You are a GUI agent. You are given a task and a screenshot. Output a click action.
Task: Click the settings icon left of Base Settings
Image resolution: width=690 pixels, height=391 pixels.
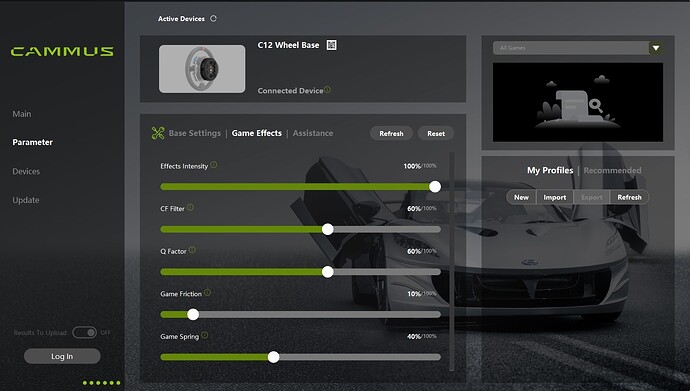(x=158, y=133)
